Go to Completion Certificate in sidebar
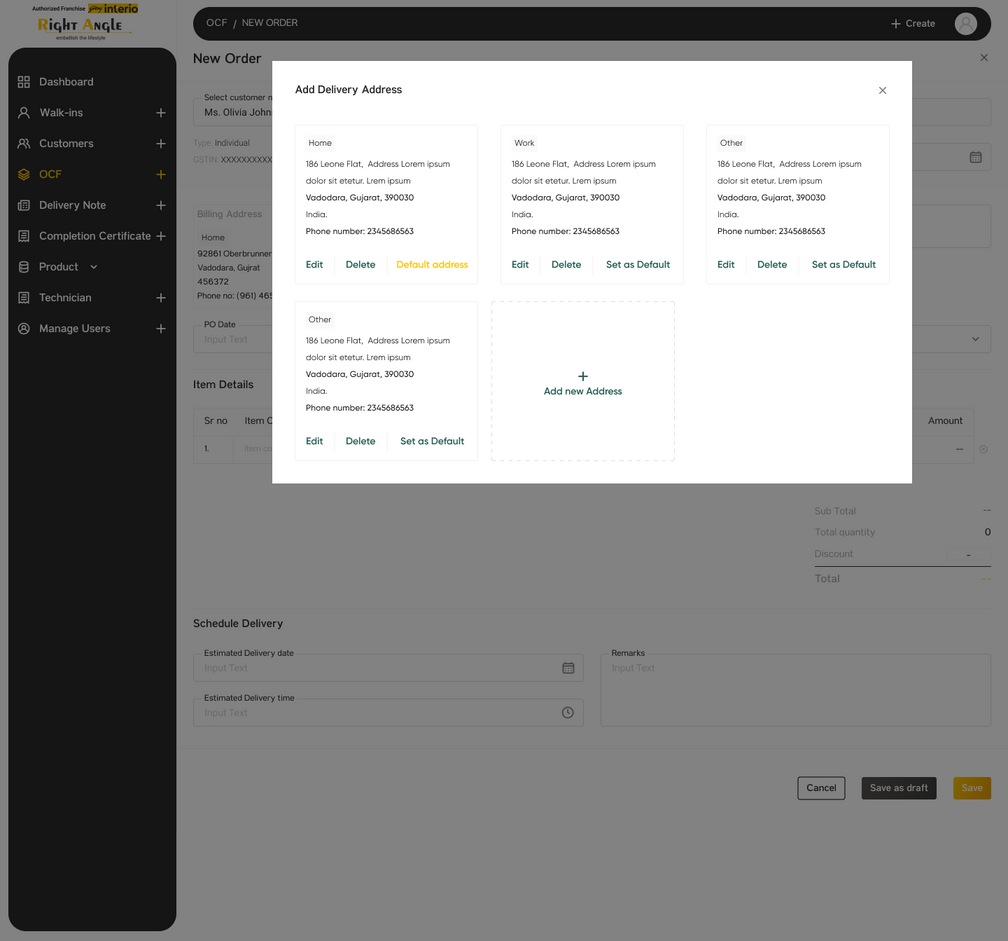This screenshot has height=941, width=1008. (94, 236)
